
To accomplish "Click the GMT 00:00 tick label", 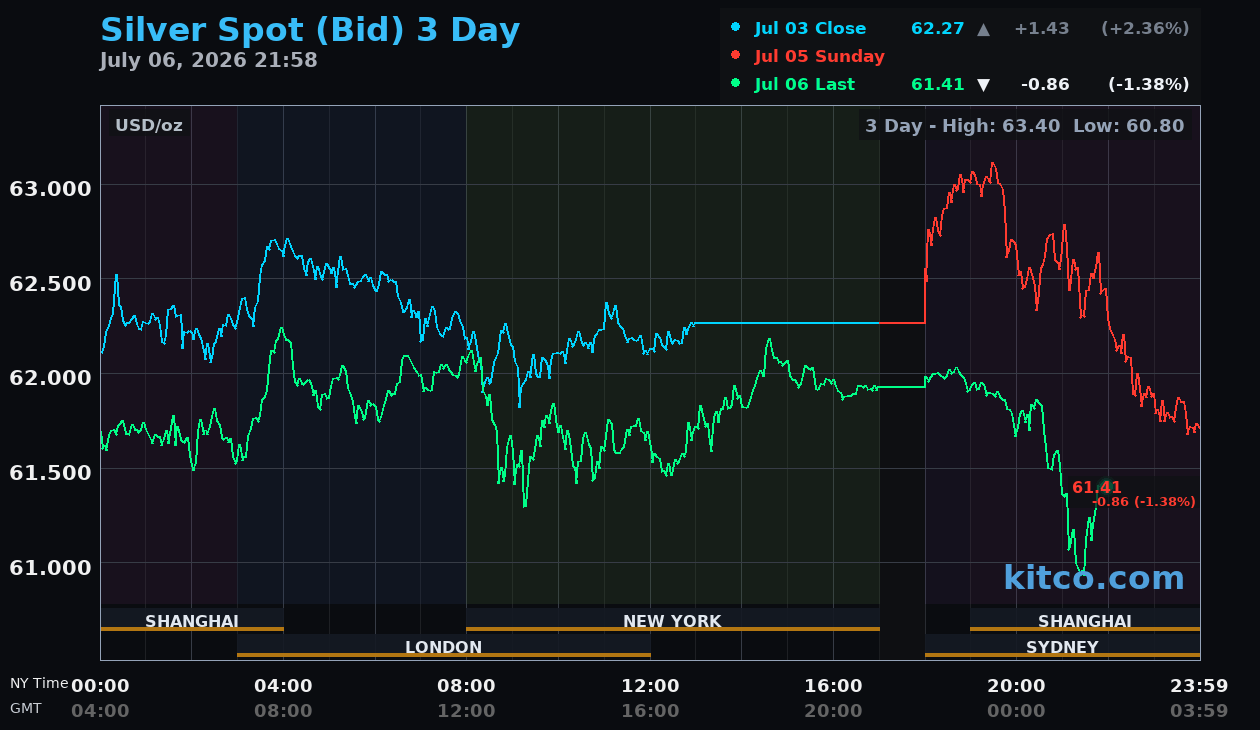I will [x=1016, y=711].
